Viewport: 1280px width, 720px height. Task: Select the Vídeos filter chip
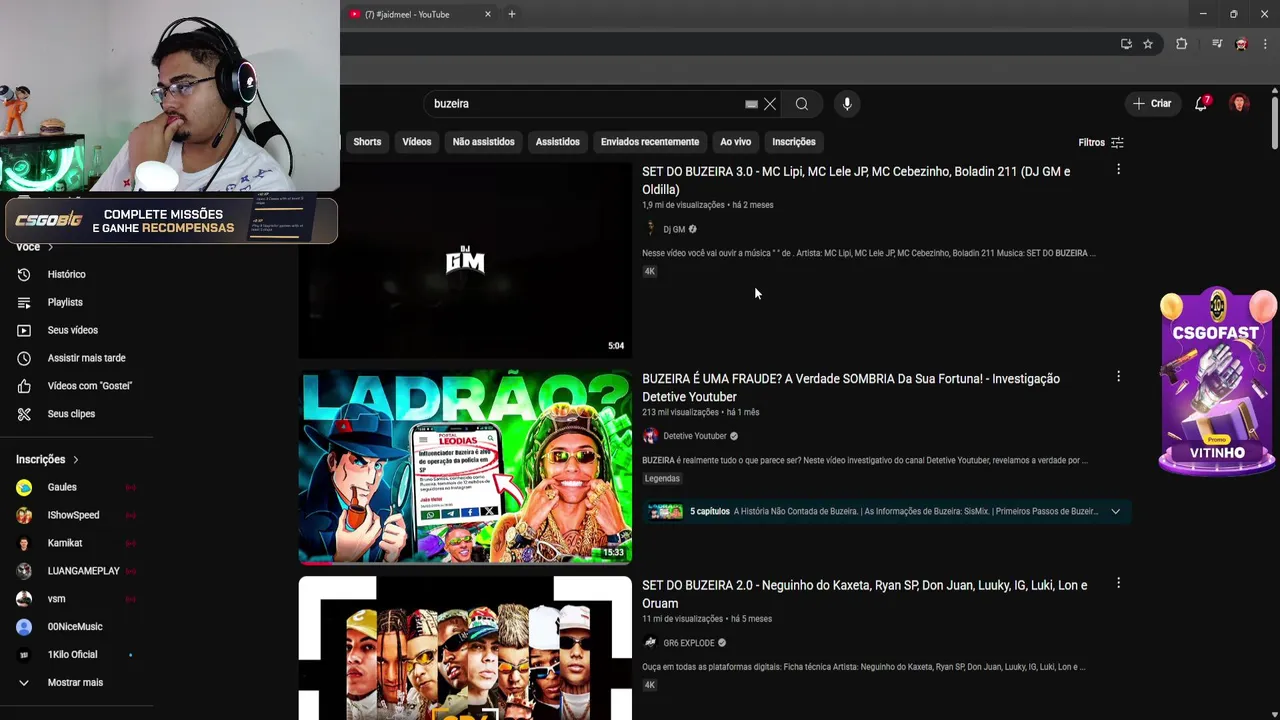point(417,142)
